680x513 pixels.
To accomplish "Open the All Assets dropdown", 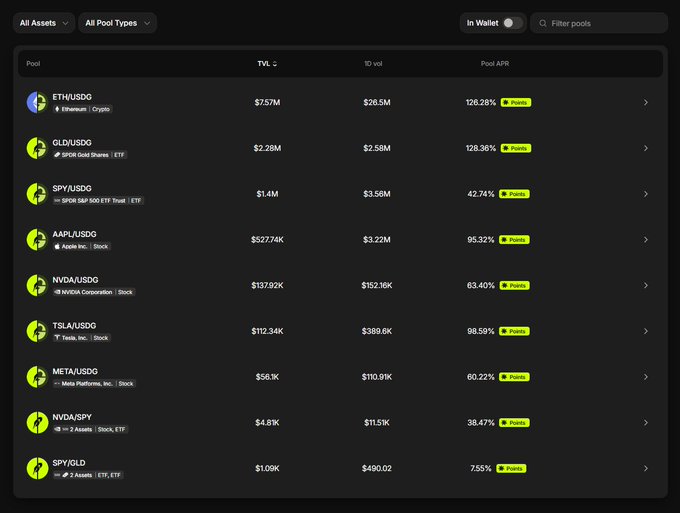I will click(x=44, y=23).
